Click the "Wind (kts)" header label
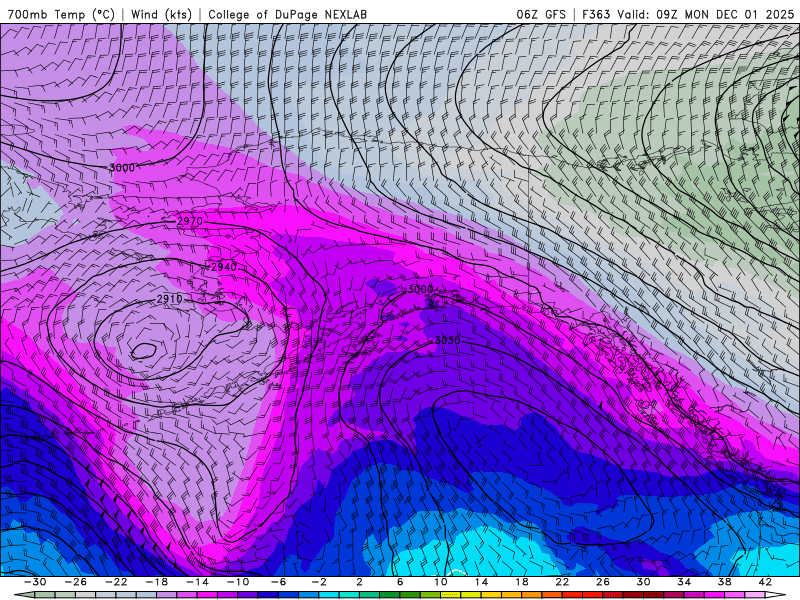This screenshot has height=600, width=800. click(161, 14)
